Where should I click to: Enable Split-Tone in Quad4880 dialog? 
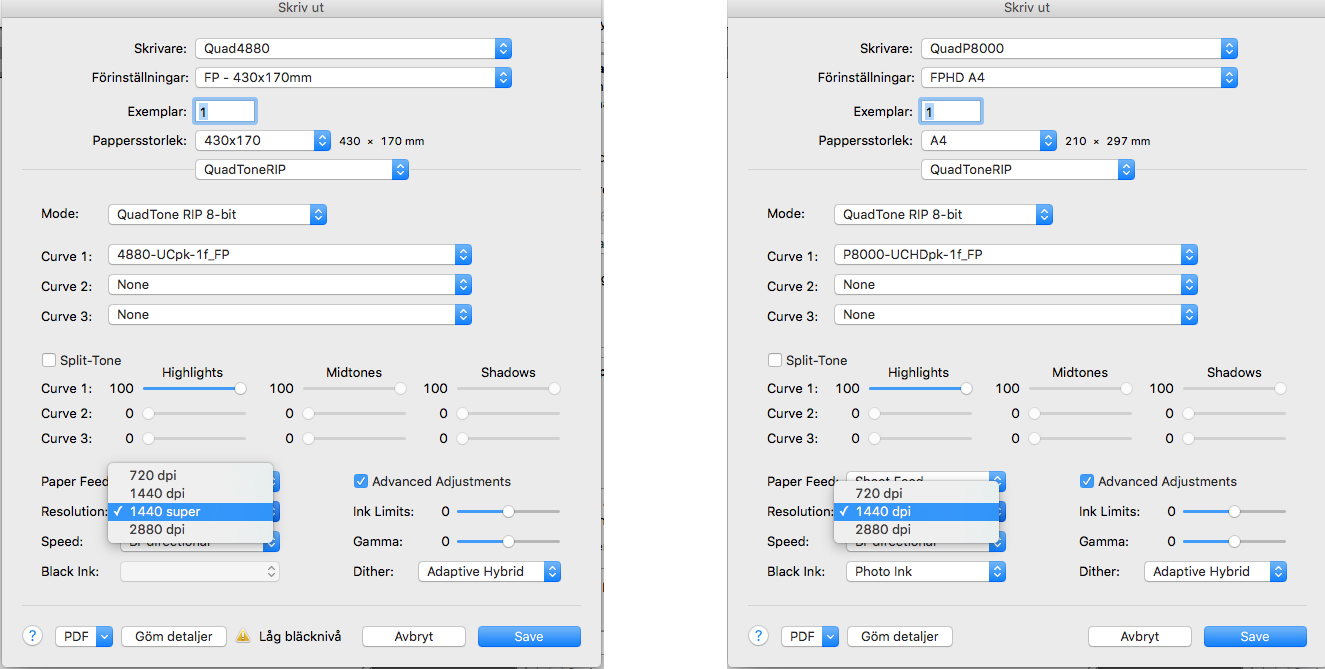48,360
